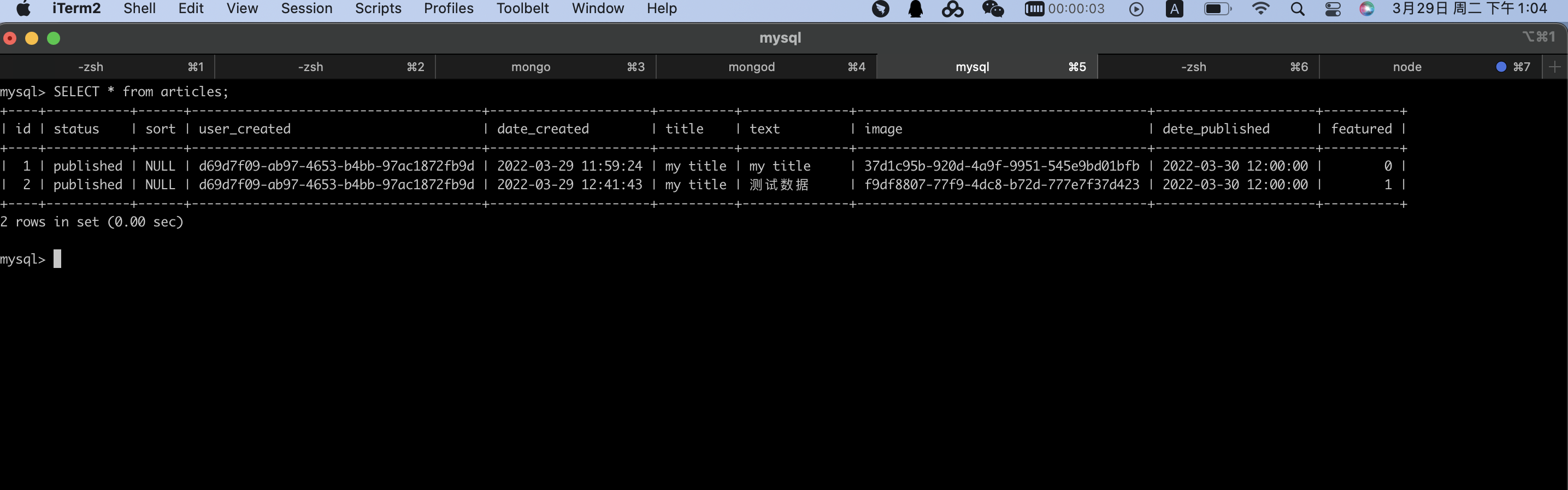Screen dimensions: 1568x490
Task: Click the date_created column header
Action: pyautogui.click(x=543, y=129)
